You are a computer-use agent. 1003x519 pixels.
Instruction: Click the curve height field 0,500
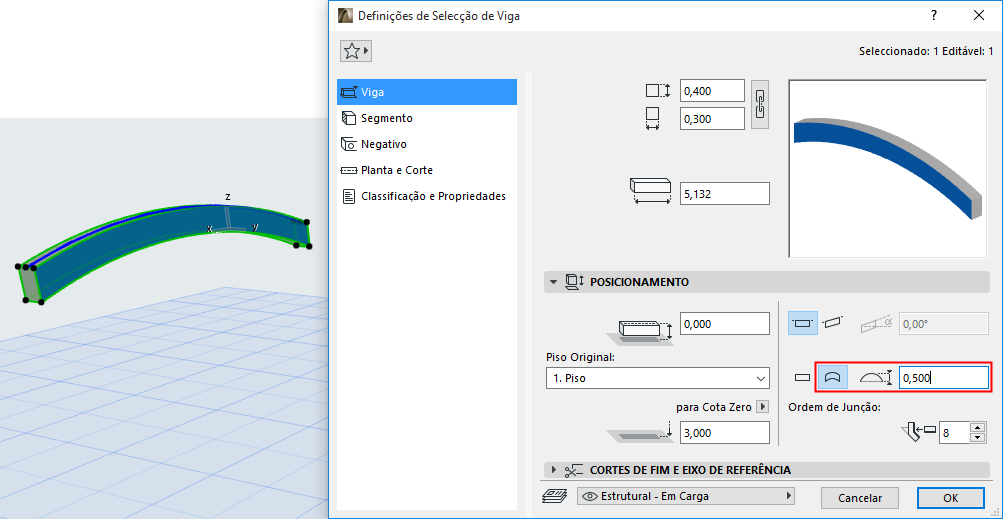(944, 378)
